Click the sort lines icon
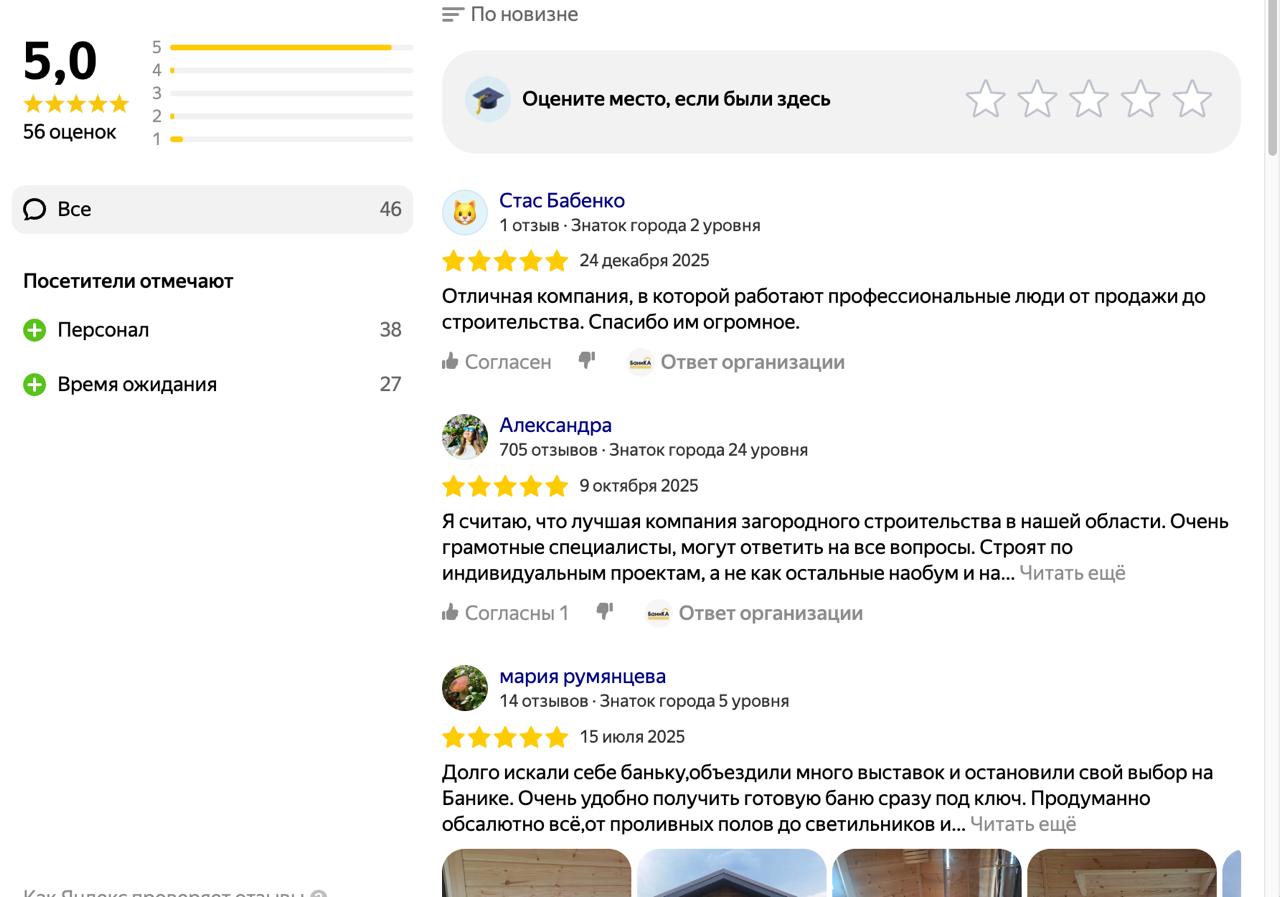1280x897 pixels. [453, 15]
